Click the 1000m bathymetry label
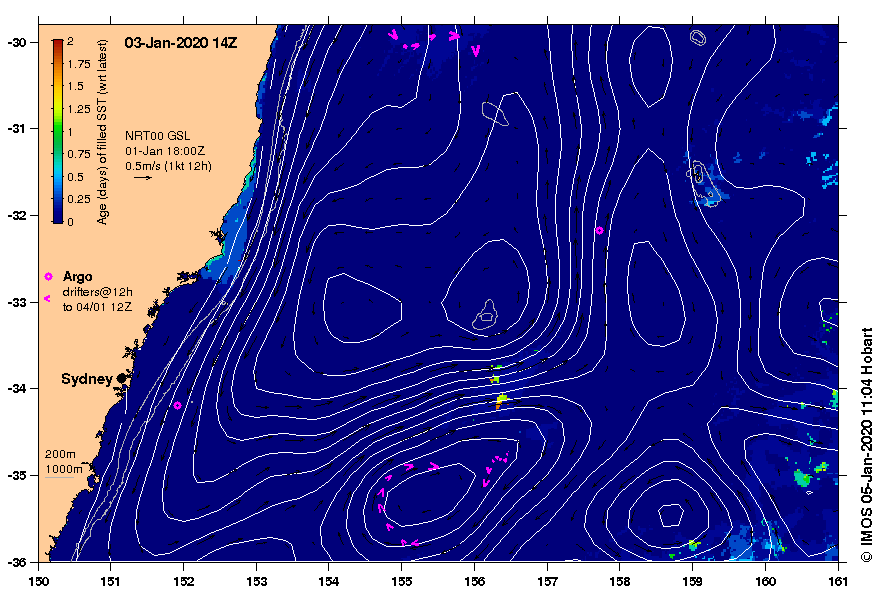Viewport: 879px width, 600px height. (64, 469)
